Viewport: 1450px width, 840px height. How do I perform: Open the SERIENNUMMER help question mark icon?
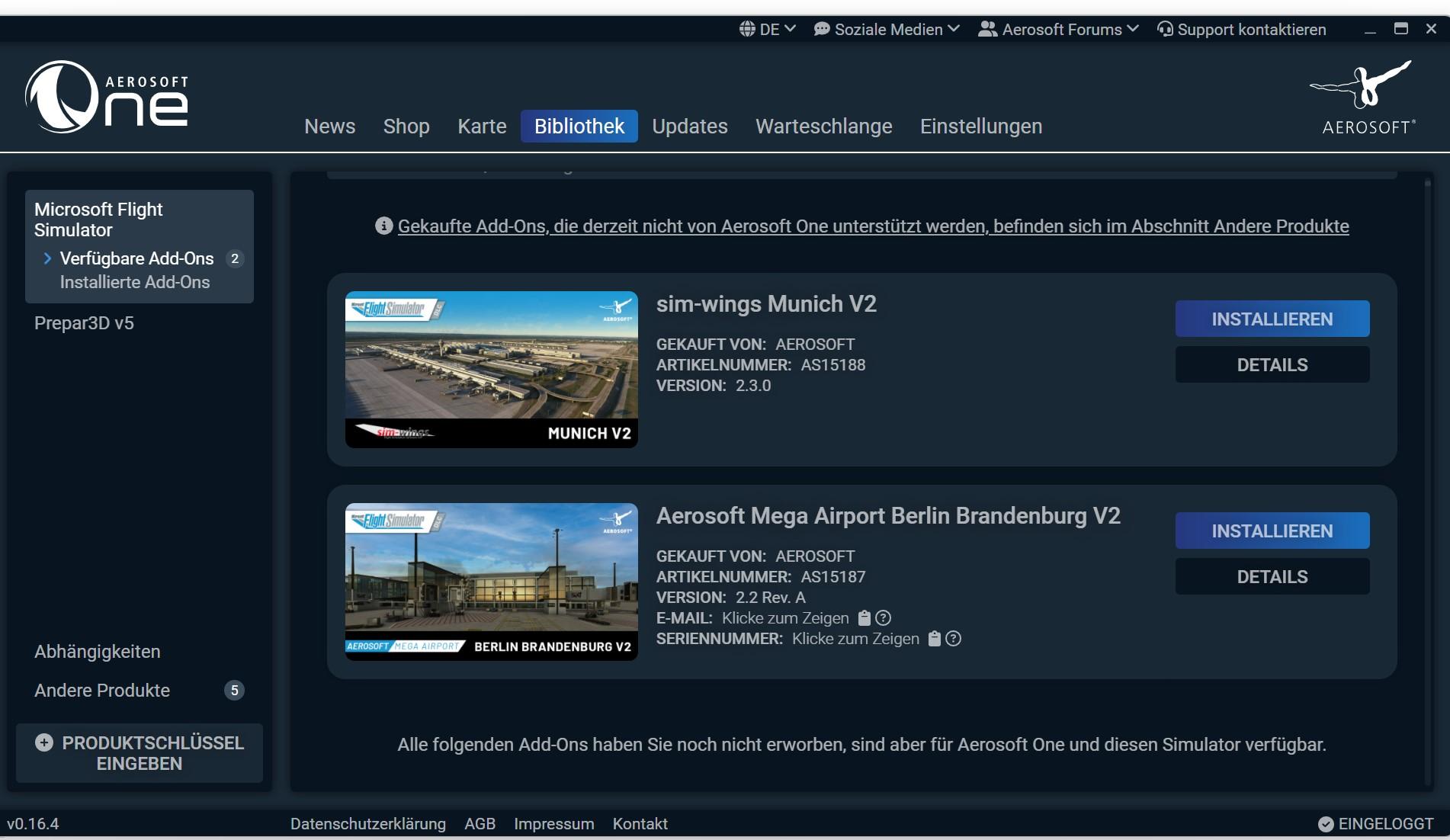click(x=953, y=639)
